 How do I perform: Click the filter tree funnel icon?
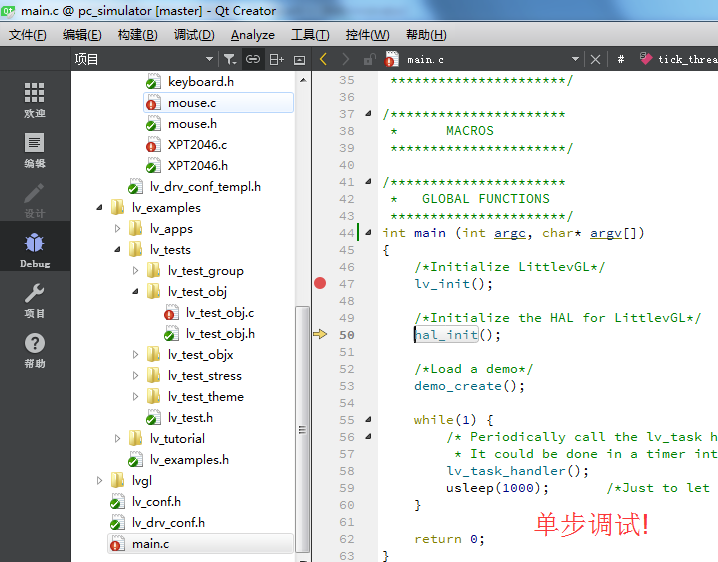(x=230, y=59)
